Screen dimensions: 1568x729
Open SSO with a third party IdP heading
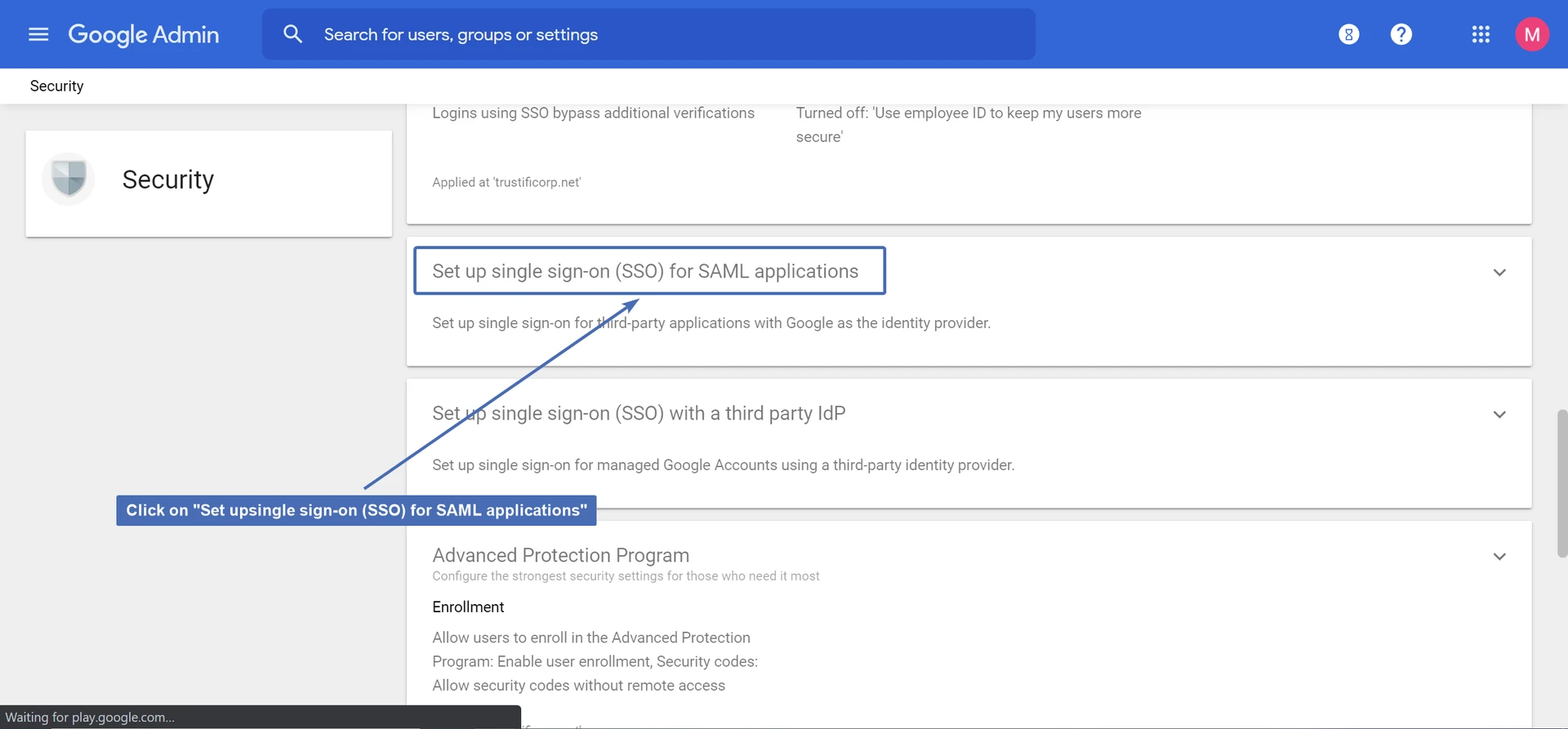[639, 413]
